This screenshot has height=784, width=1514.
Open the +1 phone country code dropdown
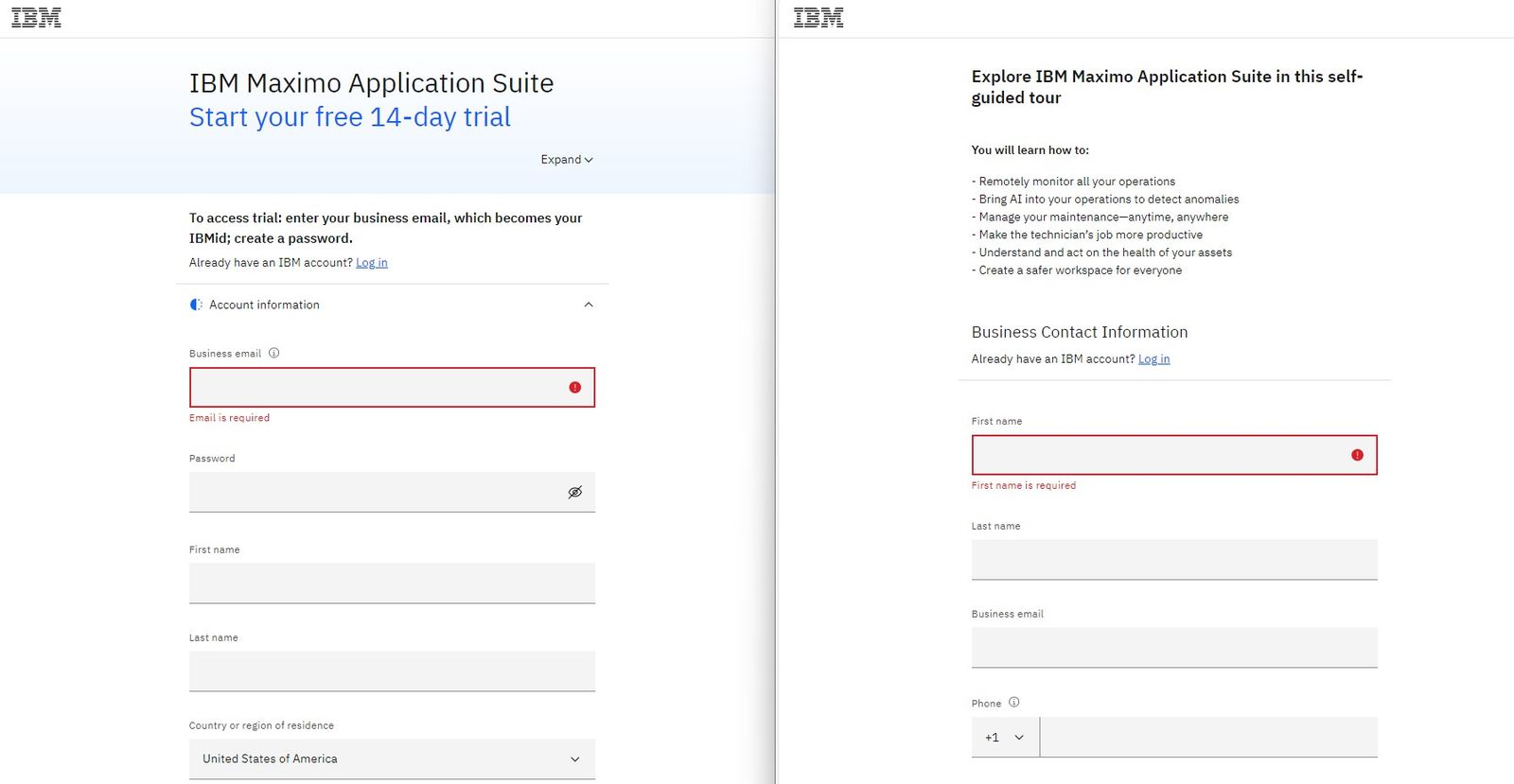coord(1005,737)
